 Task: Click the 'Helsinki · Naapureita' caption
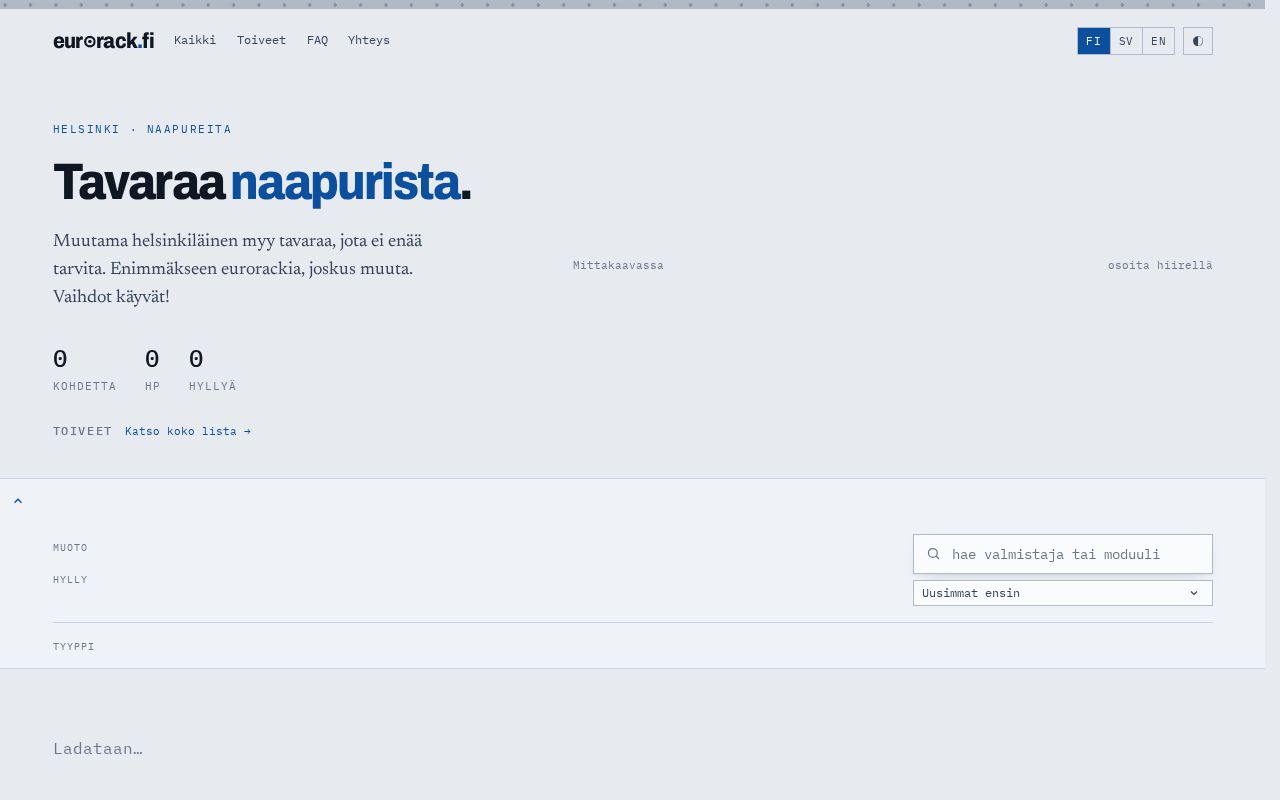click(142, 130)
